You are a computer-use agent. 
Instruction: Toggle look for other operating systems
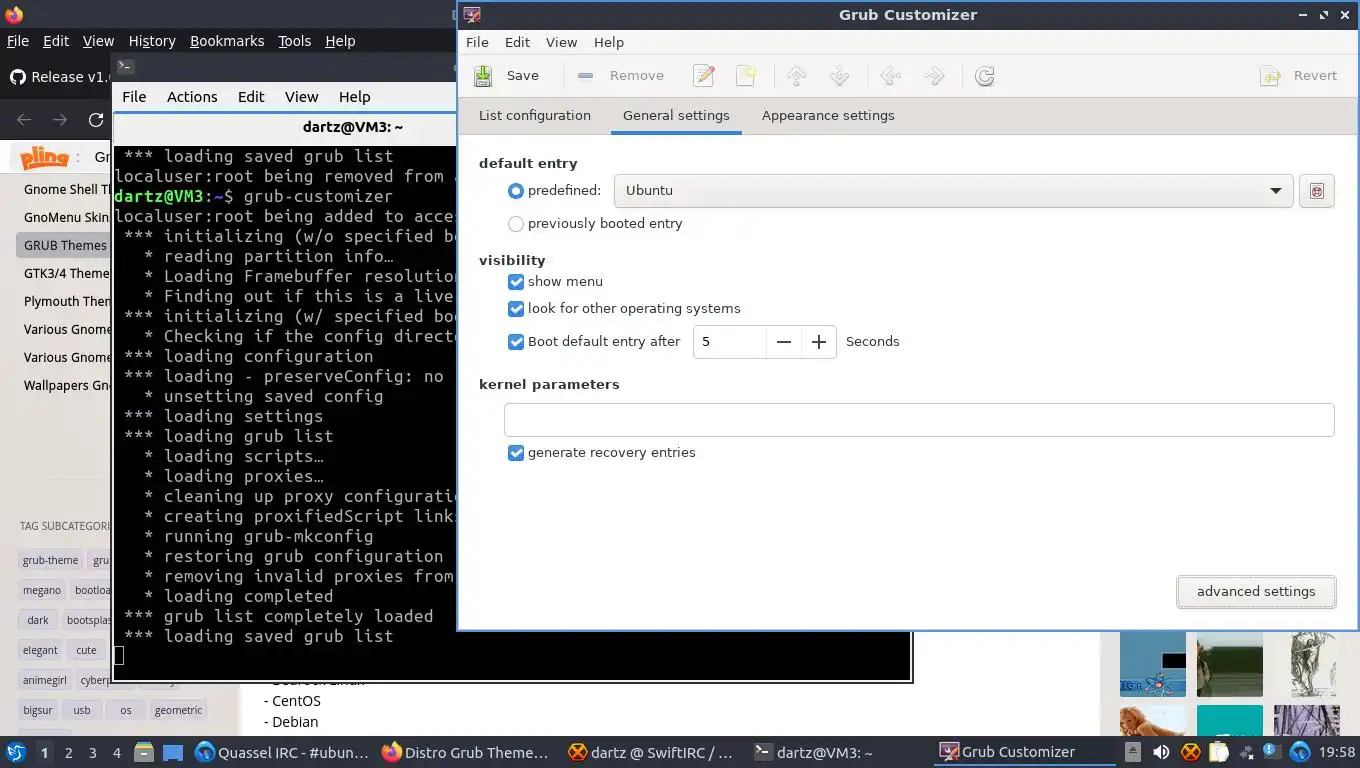tap(516, 309)
